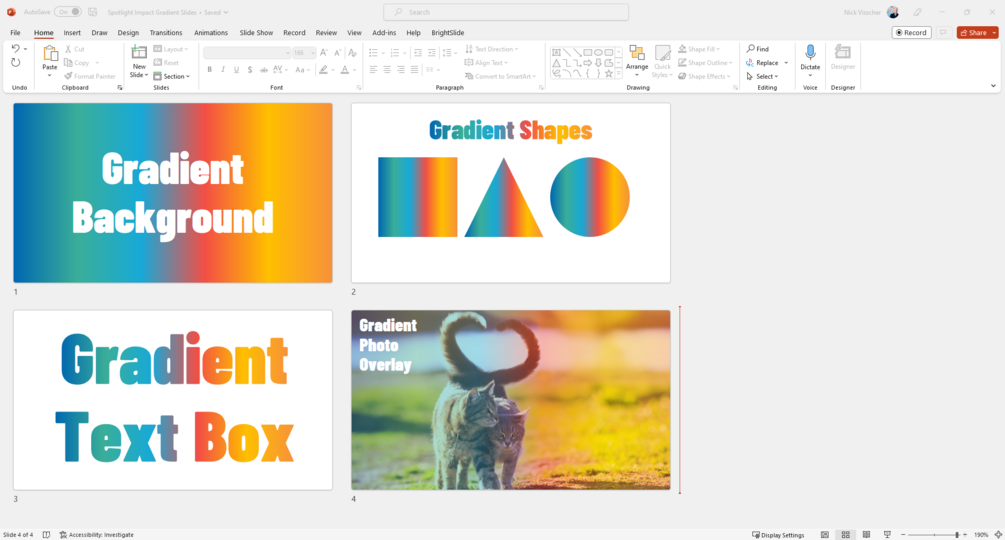Viewport: 1005px width, 540px height.
Task: Toggle the AutoSave switch
Action: pyautogui.click(x=67, y=12)
